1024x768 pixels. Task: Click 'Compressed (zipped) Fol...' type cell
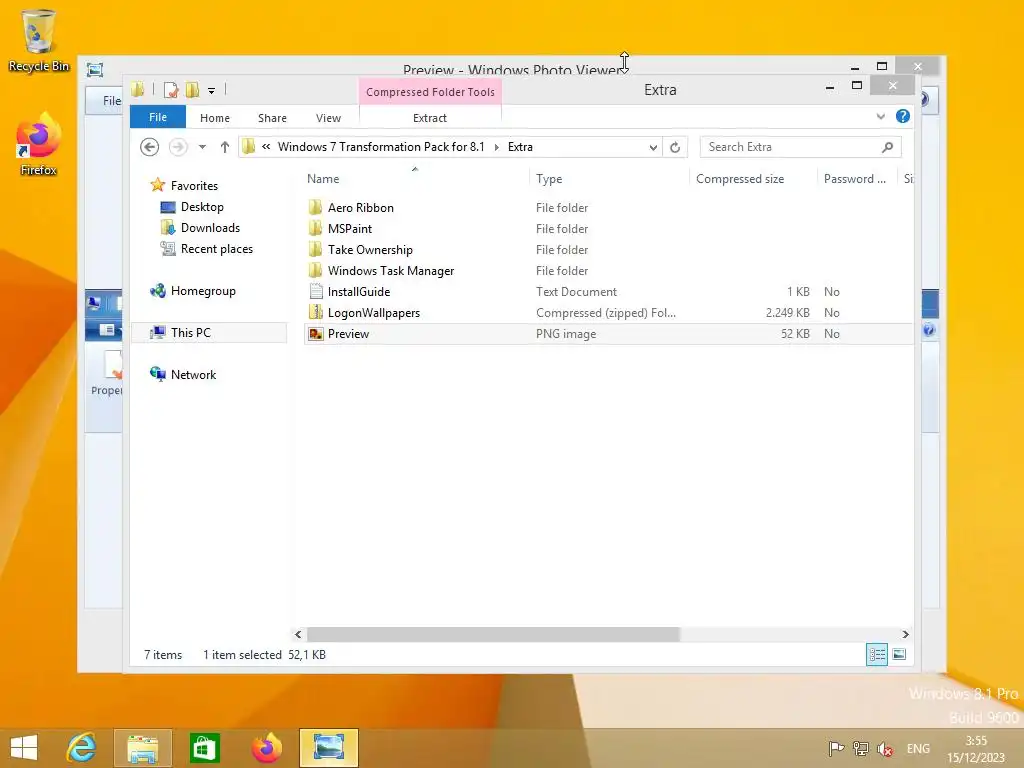point(605,313)
